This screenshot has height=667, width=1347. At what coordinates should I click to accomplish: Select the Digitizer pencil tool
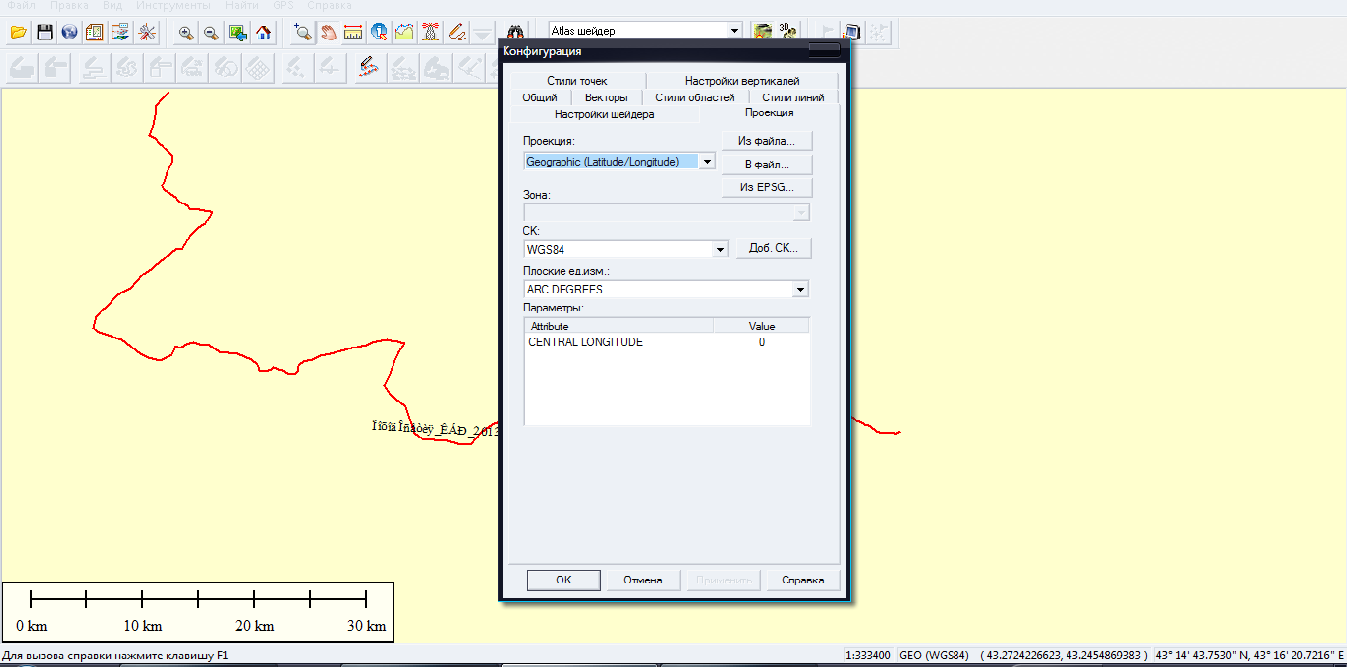[456, 32]
